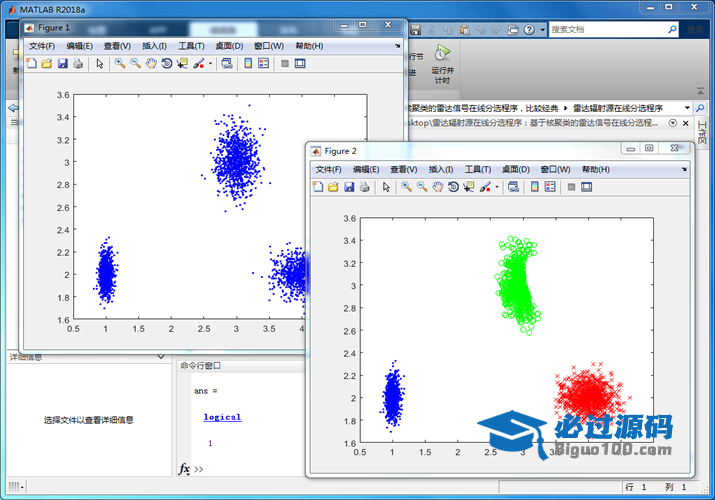Select Edit Plot arrow in Figure 1
715x500 pixels.
click(x=100, y=64)
